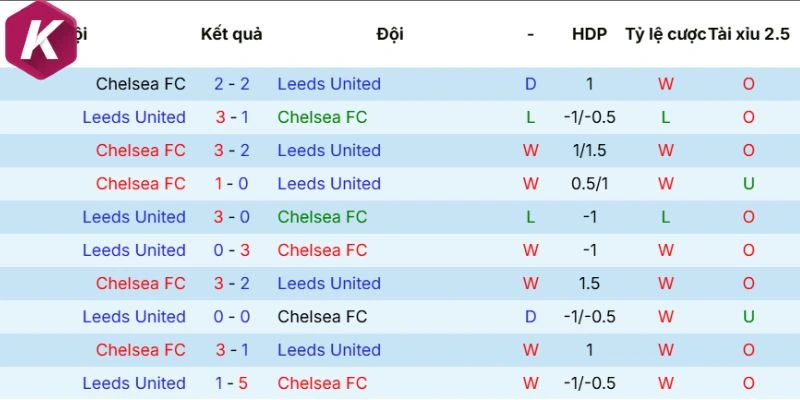Image resolution: width=800 pixels, height=400 pixels.
Task: Click green Chelsea FC in the 3 - 0 row
Action: tap(322, 217)
